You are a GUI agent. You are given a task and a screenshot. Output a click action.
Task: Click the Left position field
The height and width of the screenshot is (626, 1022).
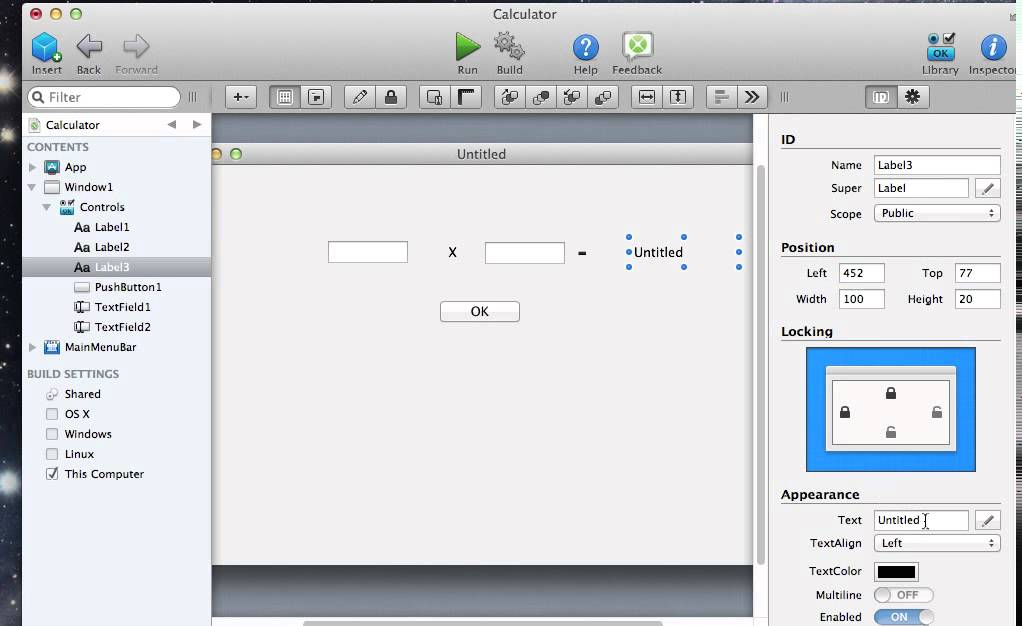click(x=862, y=273)
